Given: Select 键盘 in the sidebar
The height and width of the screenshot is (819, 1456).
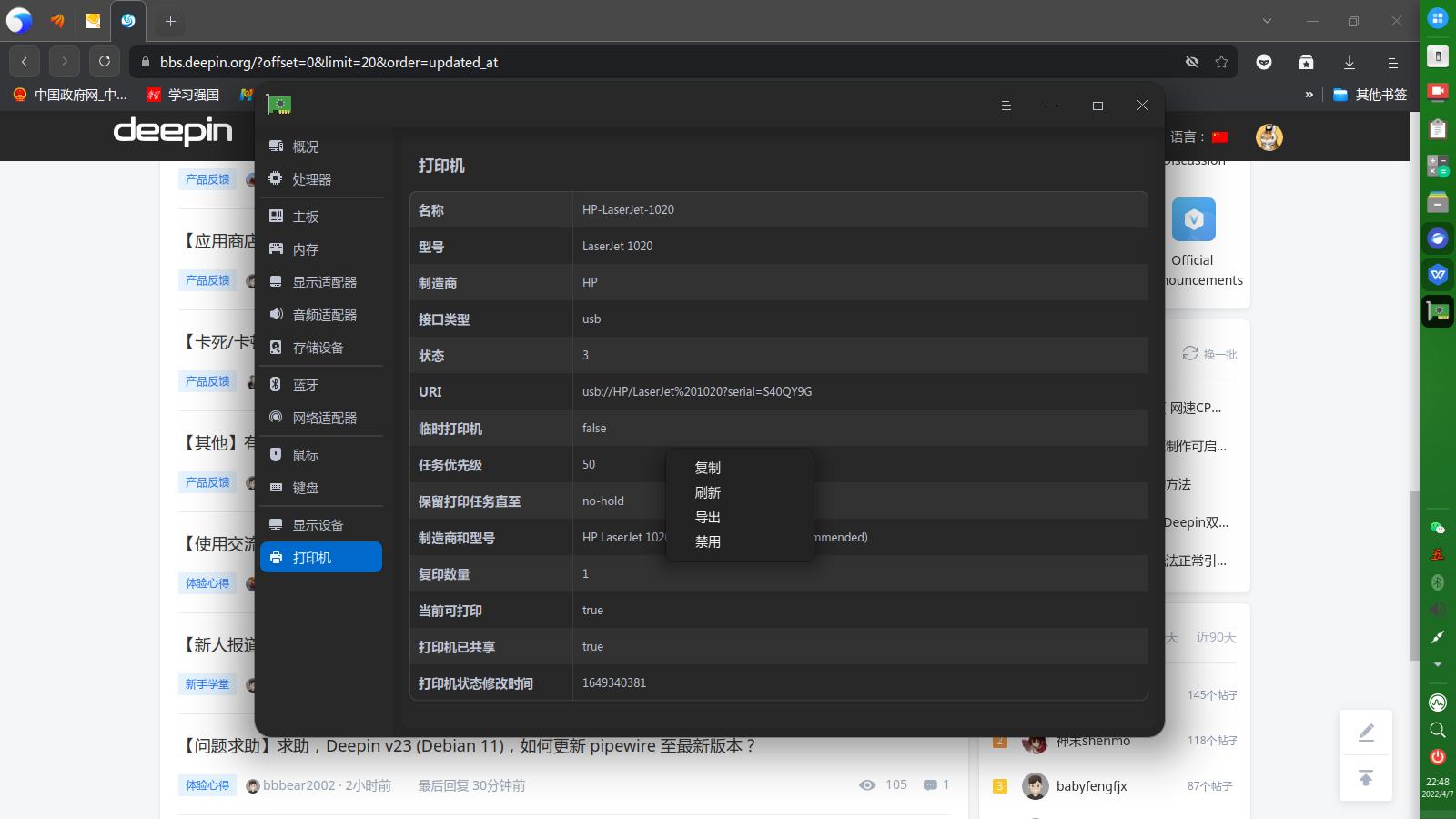Looking at the screenshot, I should (321, 488).
